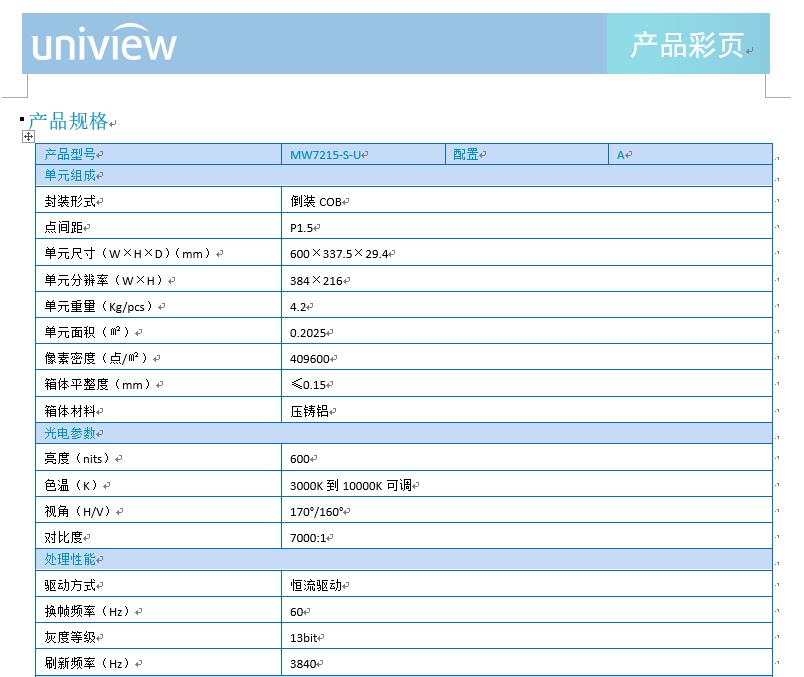Click the 170°/160° viewing angle value
The height and width of the screenshot is (677, 804).
[x=317, y=511]
